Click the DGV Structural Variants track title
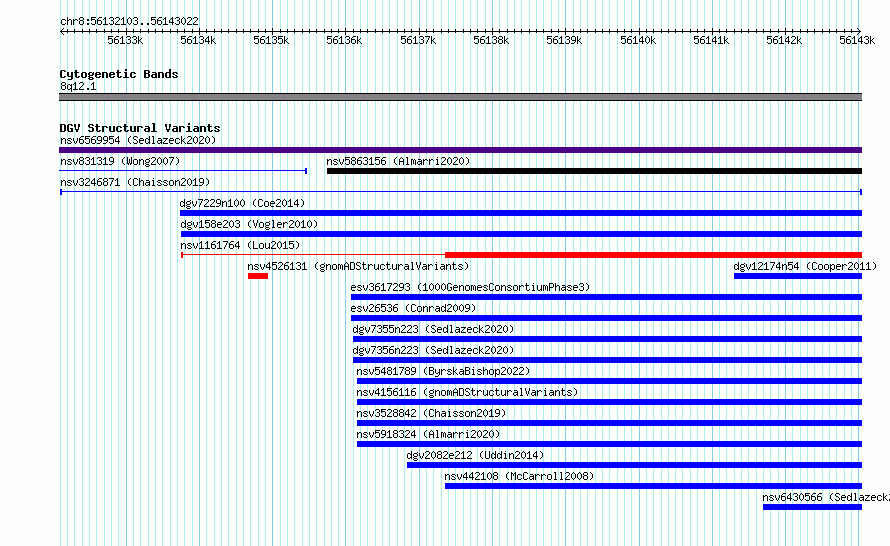Image resolution: width=890 pixels, height=546 pixels. [x=140, y=128]
